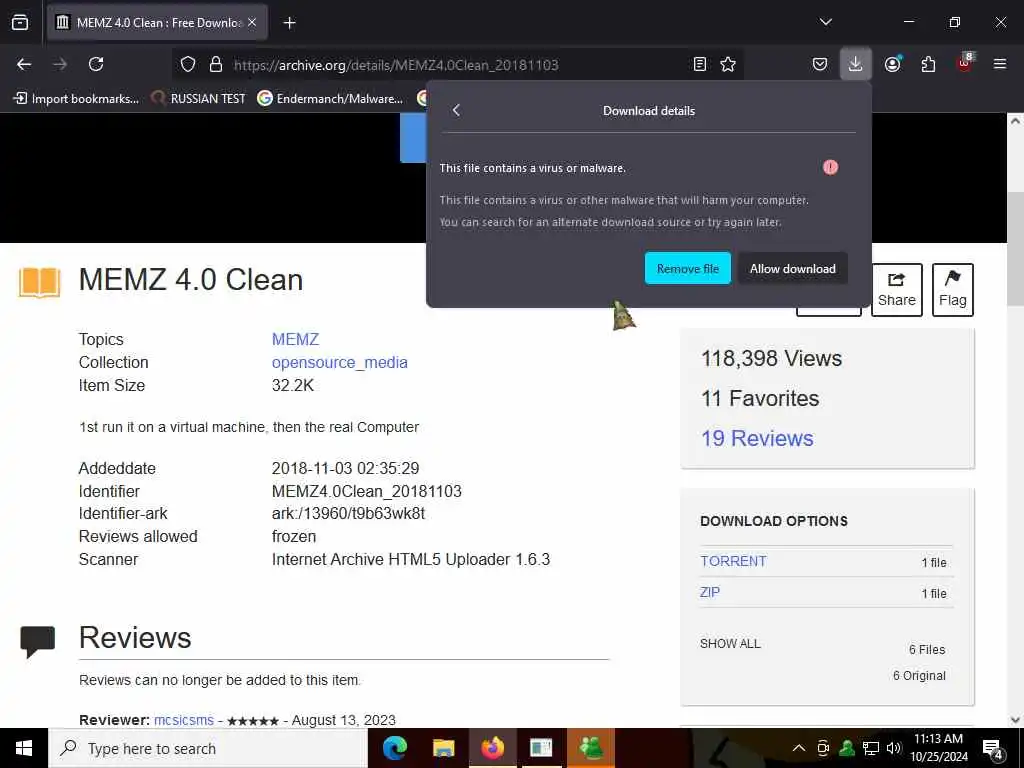Click the Identifier value MEMZ4.0Clean_20181103

click(366, 491)
